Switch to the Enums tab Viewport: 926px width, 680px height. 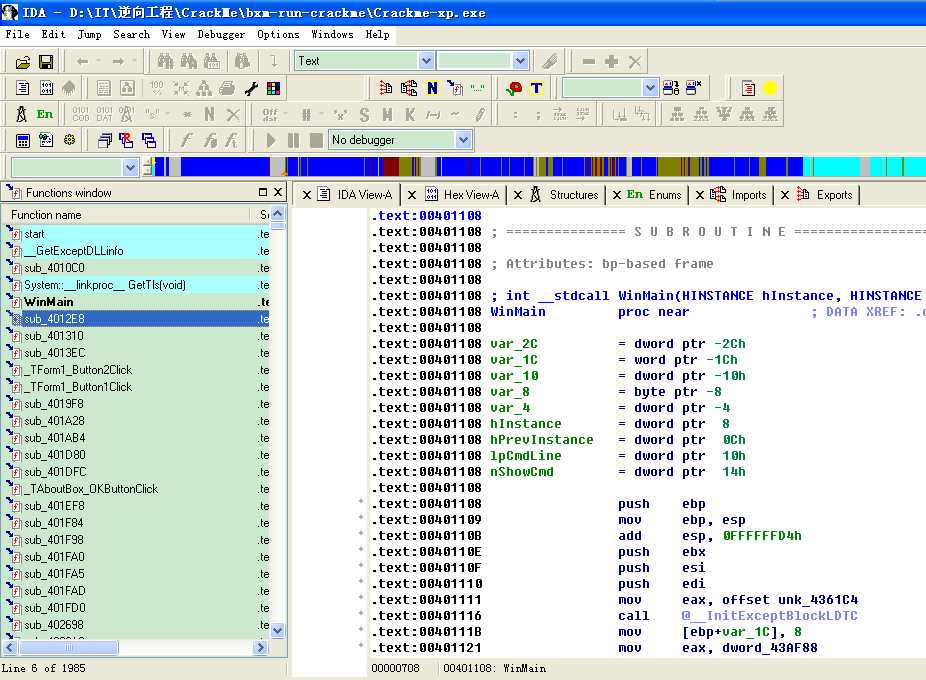(654, 194)
